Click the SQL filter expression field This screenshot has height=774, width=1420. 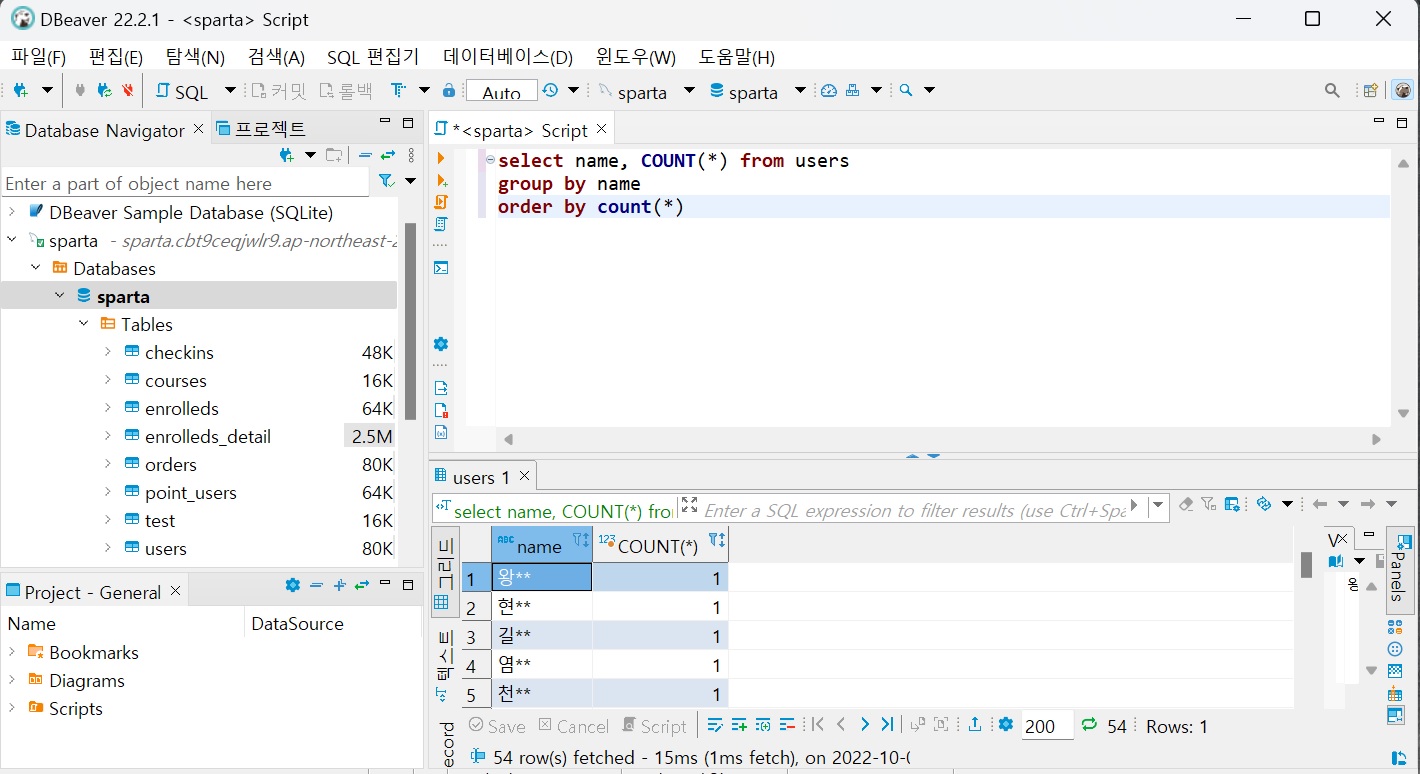(x=913, y=510)
